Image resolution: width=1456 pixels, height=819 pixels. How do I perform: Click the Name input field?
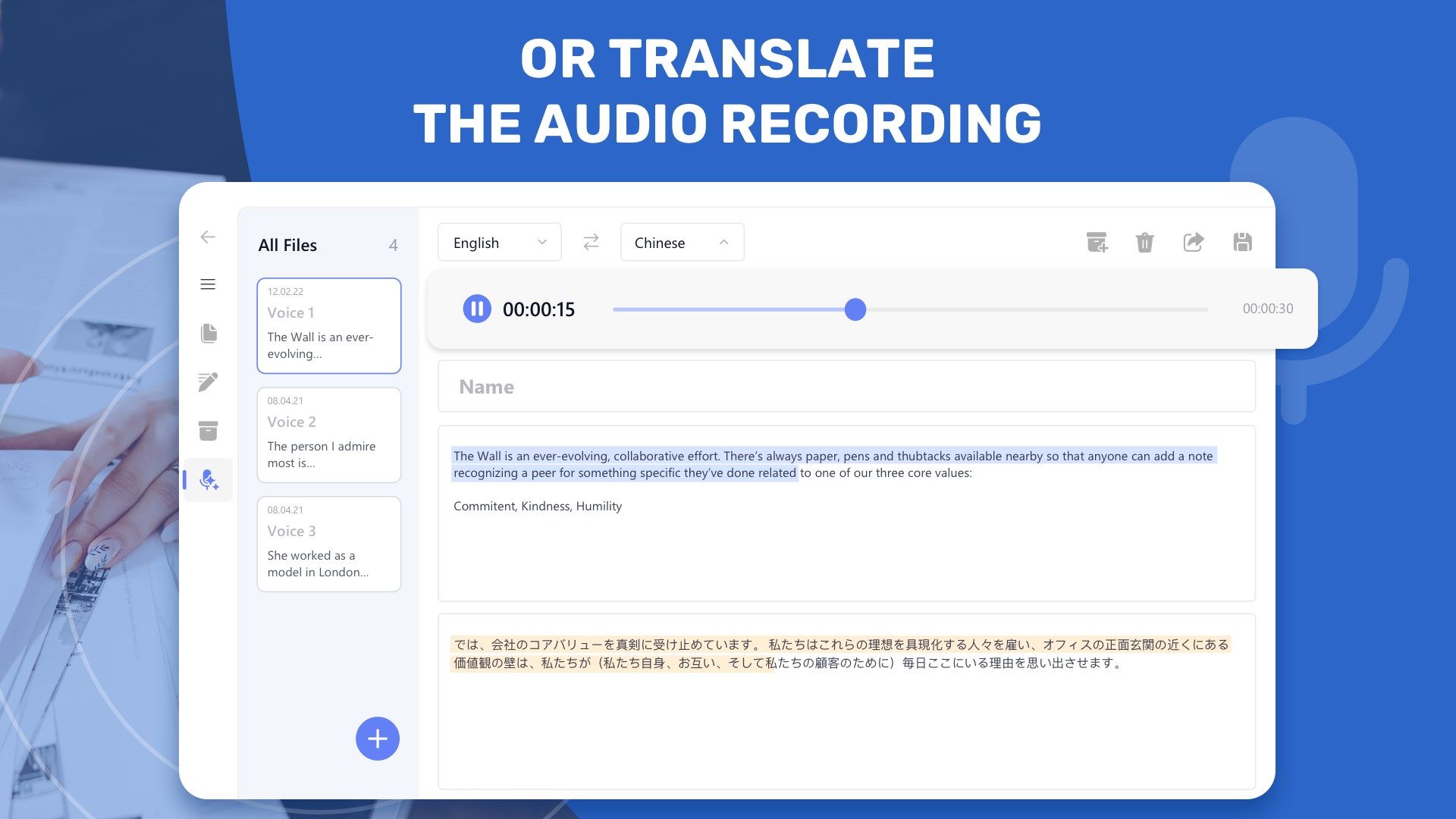pyautogui.click(x=846, y=387)
